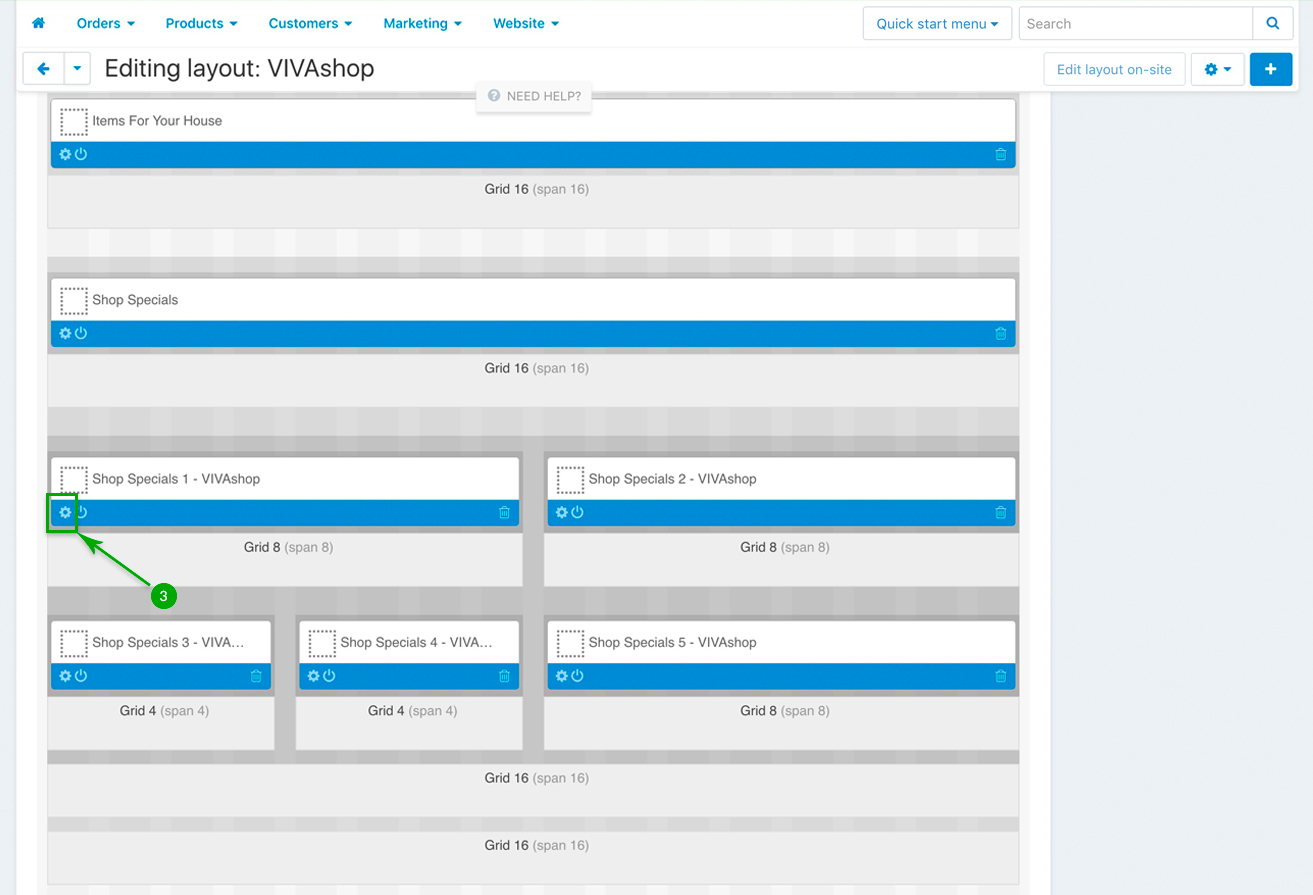Click trash icon on Shop Specials 2 block
The image size is (1313, 895).
click(x=1000, y=513)
